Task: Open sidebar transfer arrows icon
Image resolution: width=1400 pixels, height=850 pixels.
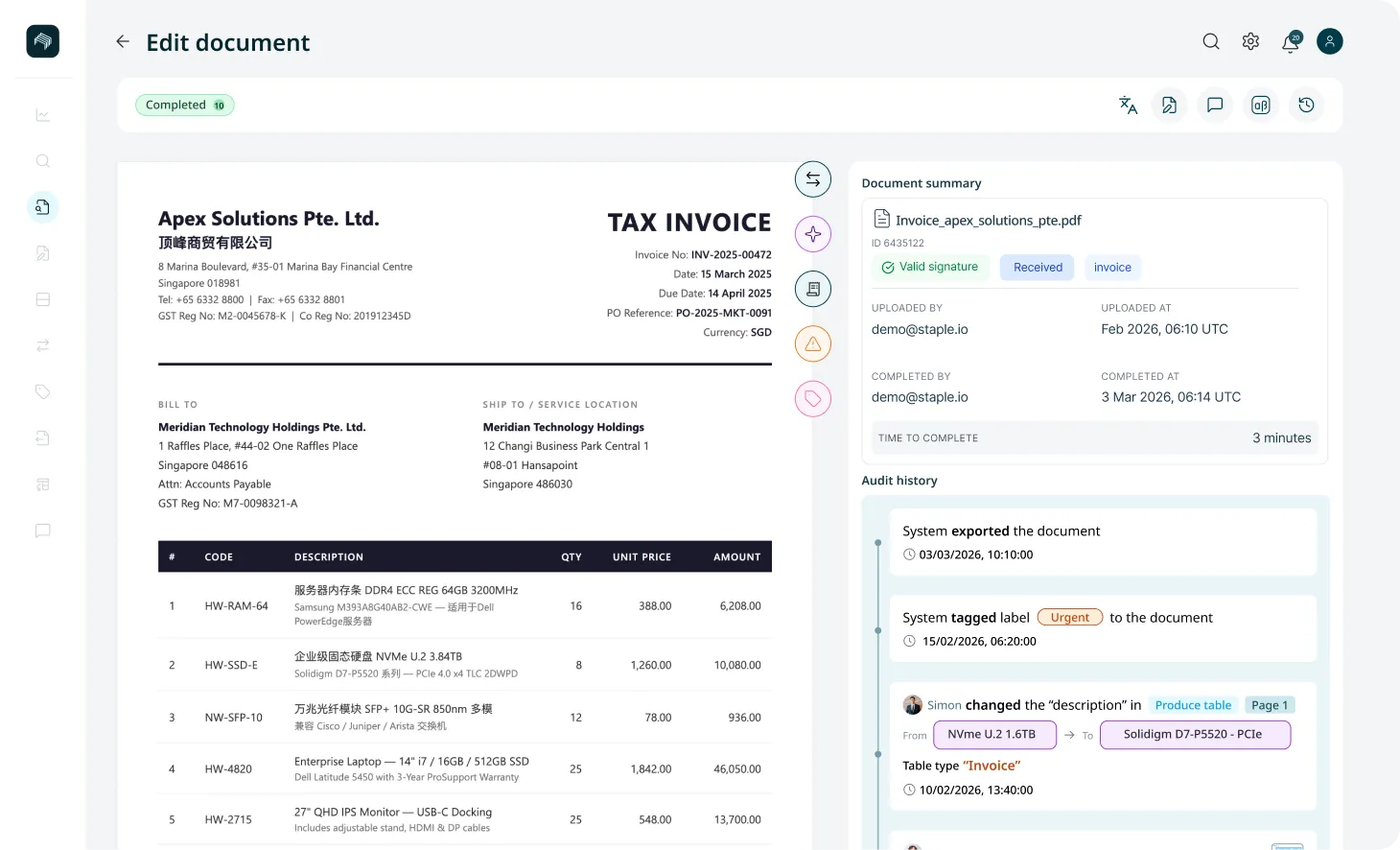Action: point(42,345)
